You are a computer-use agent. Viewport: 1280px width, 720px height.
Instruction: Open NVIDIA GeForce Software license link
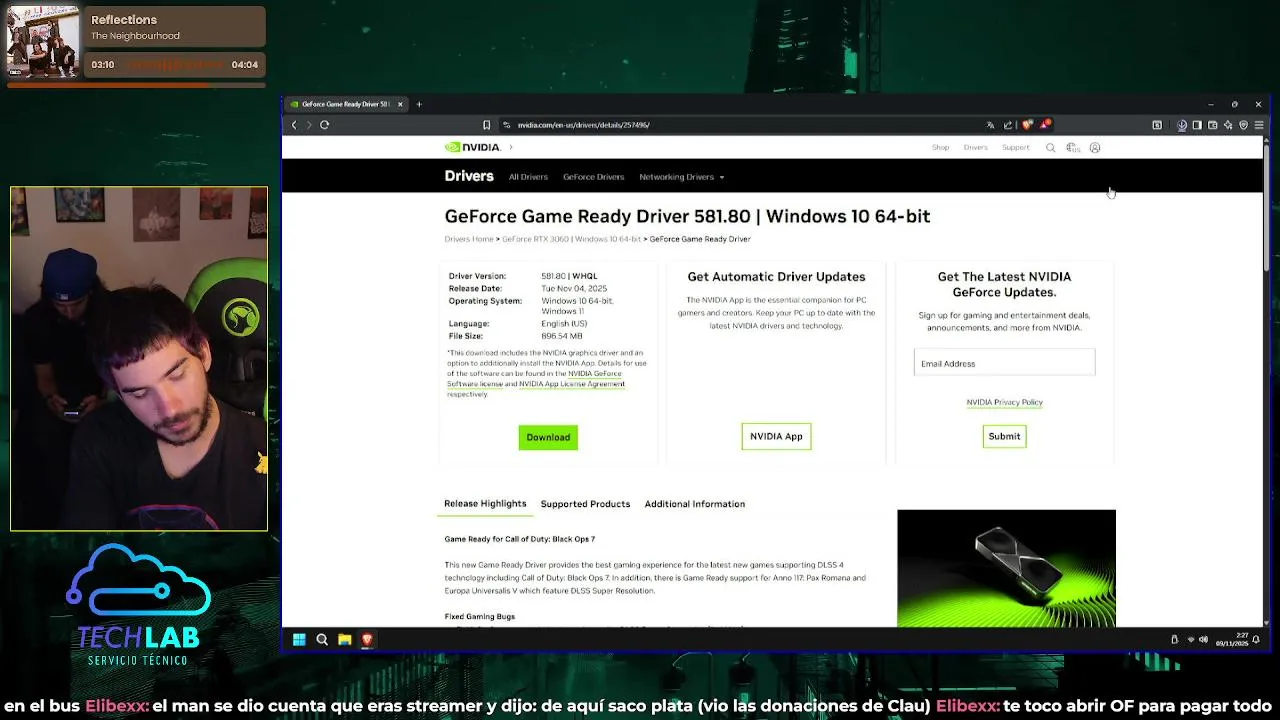pos(534,378)
